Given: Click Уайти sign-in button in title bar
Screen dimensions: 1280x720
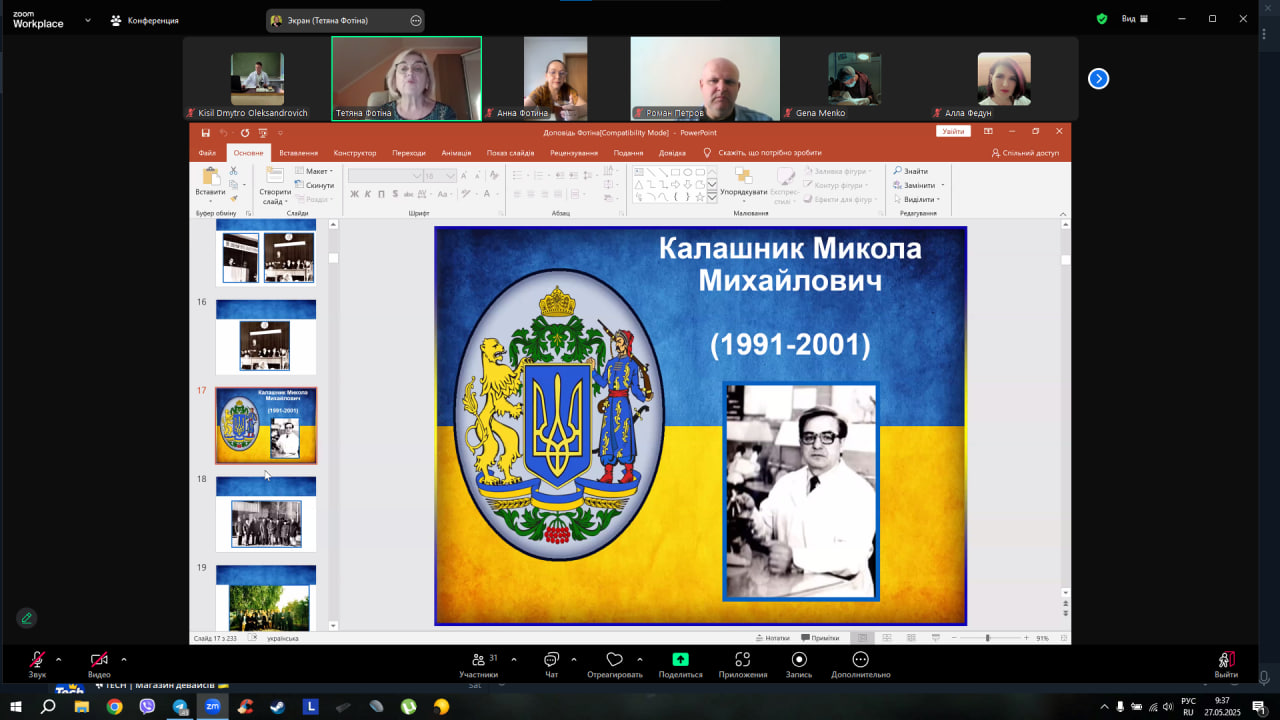Looking at the screenshot, I should pyautogui.click(x=953, y=132).
